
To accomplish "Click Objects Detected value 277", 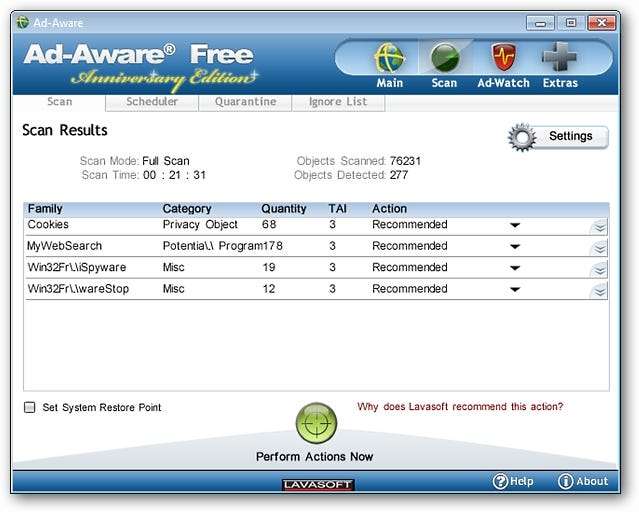I will tap(399, 175).
